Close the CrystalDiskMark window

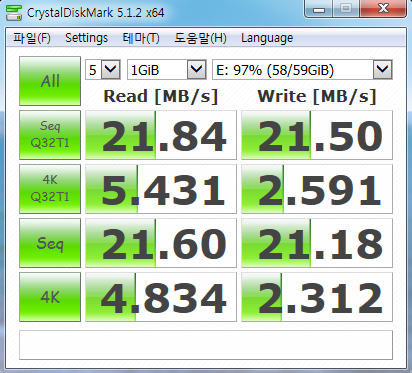(383, 9)
